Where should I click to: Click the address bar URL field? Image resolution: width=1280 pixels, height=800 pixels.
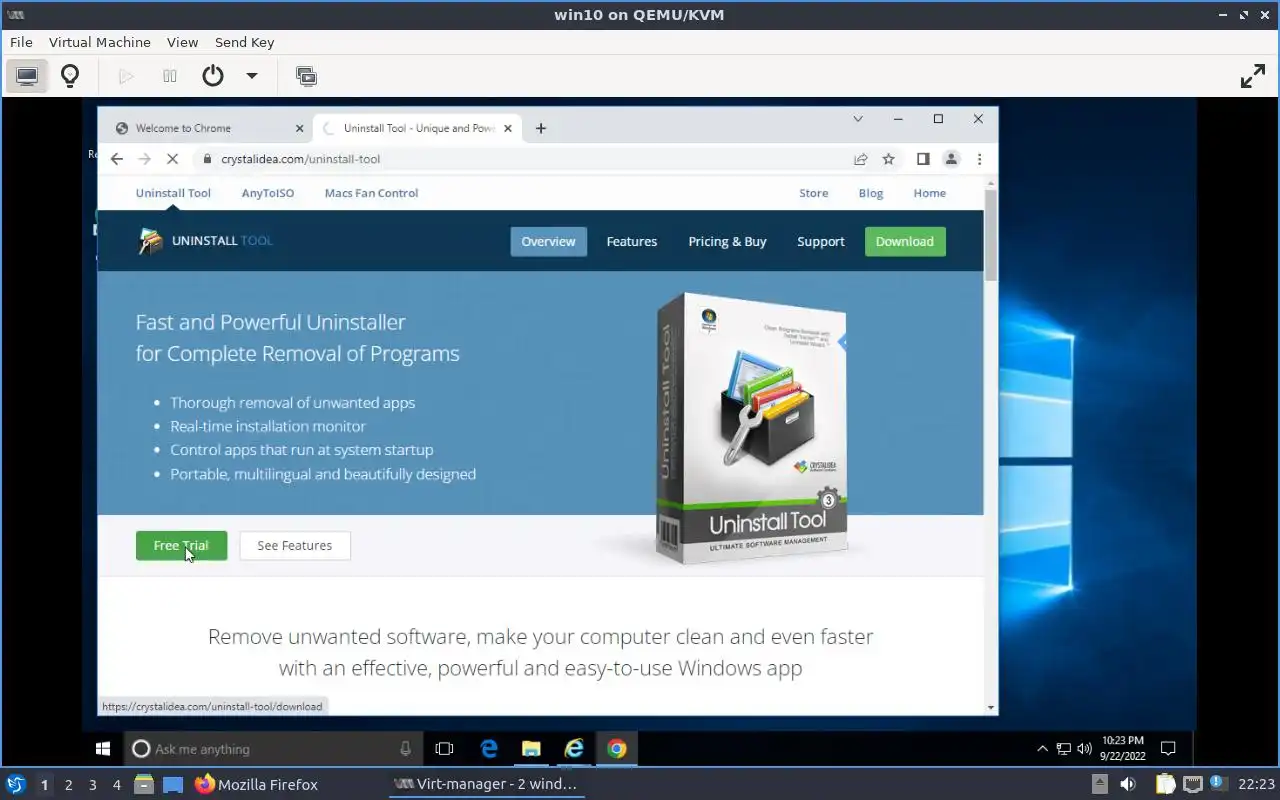520,159
